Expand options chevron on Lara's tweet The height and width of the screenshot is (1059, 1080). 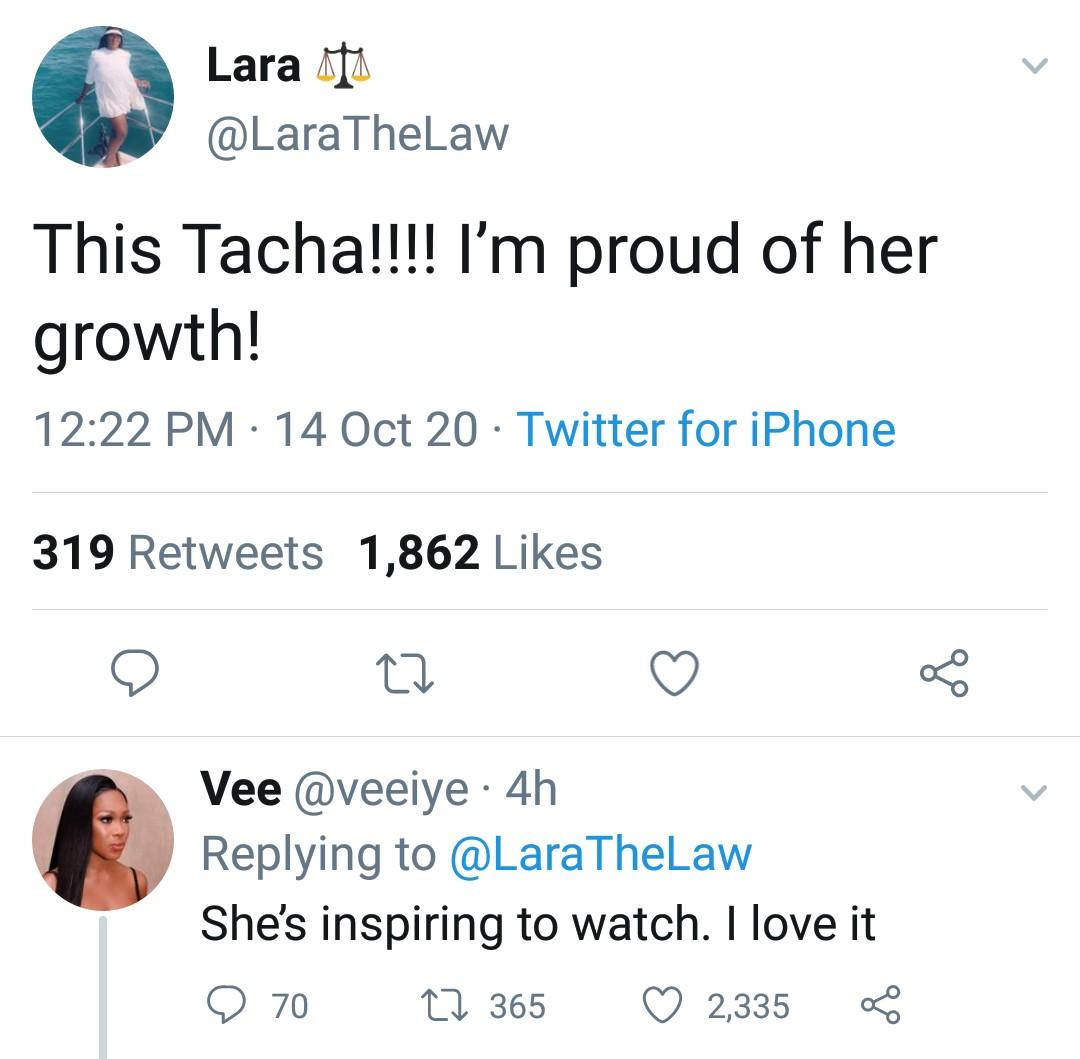point(1034,66)
